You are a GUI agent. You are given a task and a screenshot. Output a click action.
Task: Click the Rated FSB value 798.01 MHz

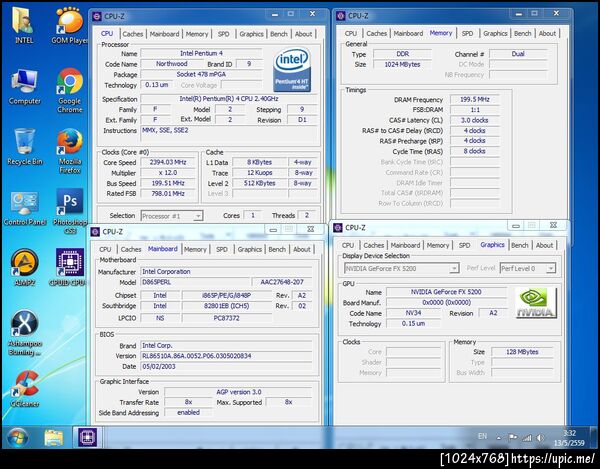168,194
